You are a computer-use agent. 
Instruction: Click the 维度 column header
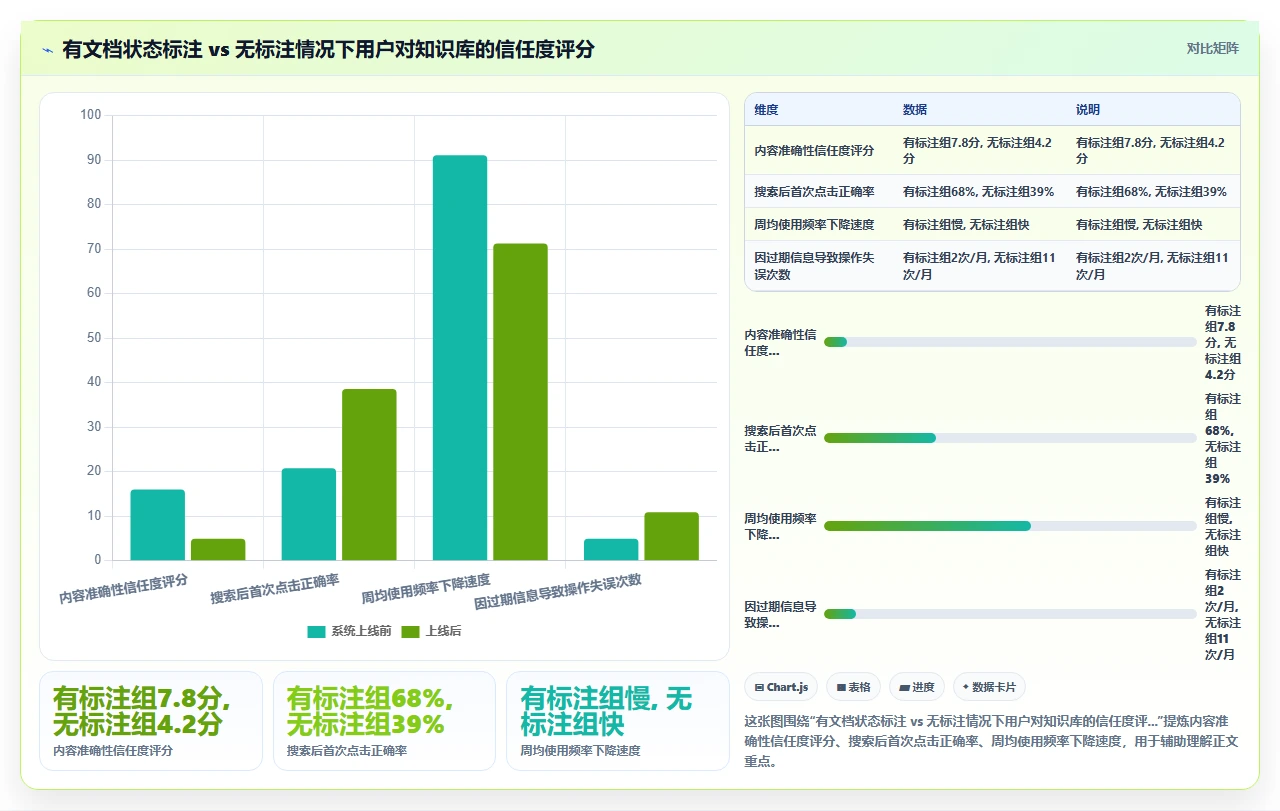click(766, 110)
